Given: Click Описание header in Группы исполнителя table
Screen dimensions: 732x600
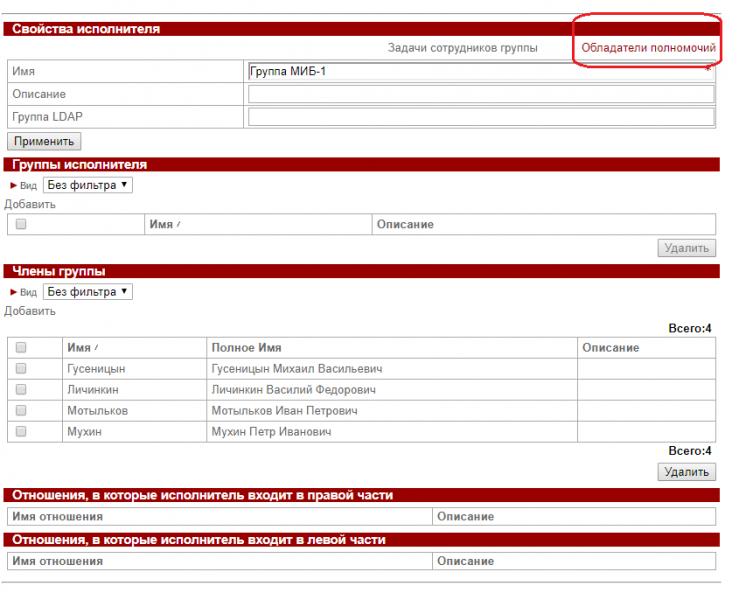Looking at the screenshot, I should (x=405, y=224).
